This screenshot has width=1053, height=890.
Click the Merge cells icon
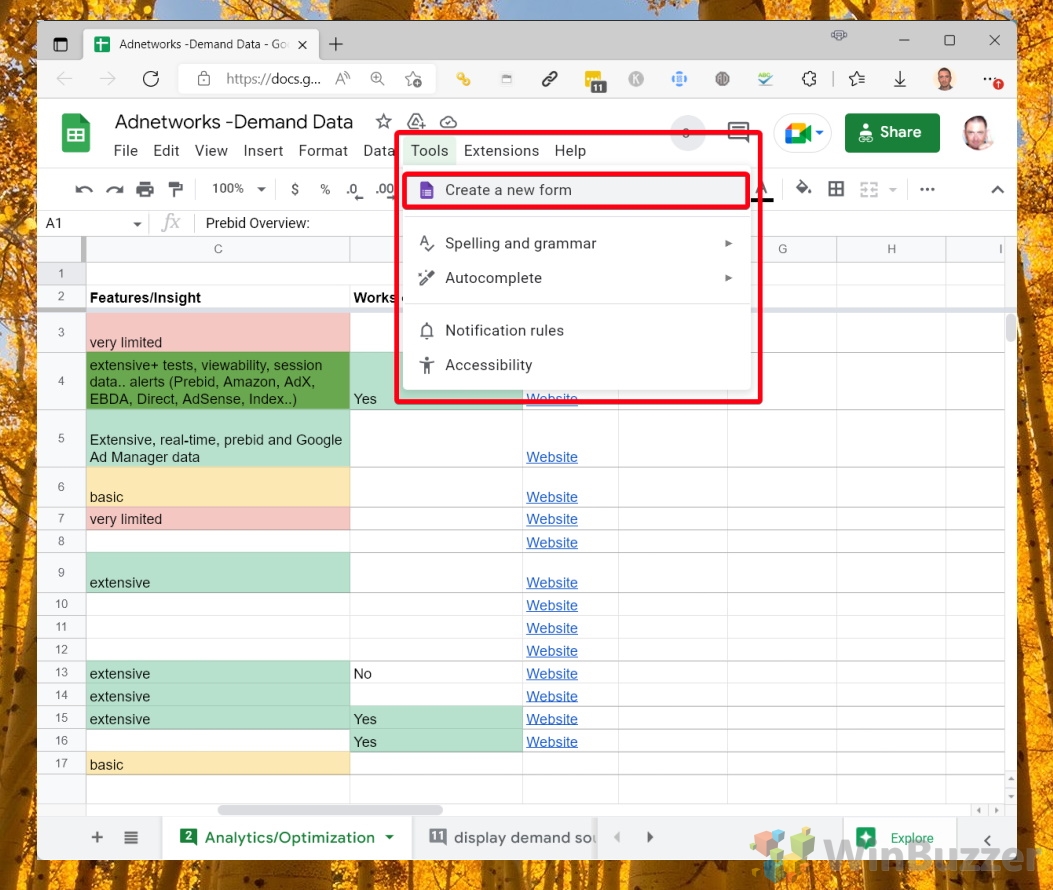[x=869, y=189]
